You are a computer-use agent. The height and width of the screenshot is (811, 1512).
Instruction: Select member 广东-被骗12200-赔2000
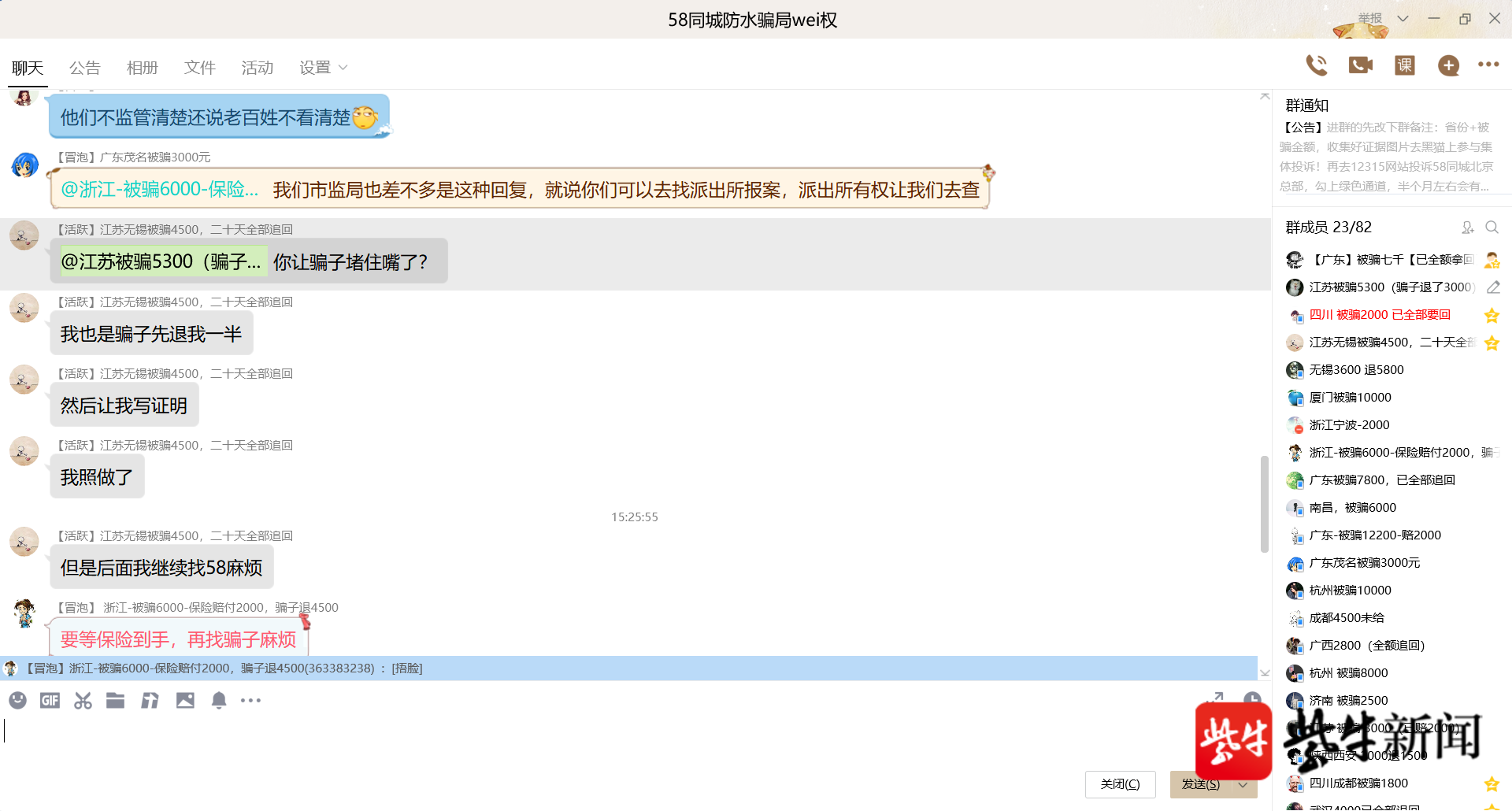1392,535
